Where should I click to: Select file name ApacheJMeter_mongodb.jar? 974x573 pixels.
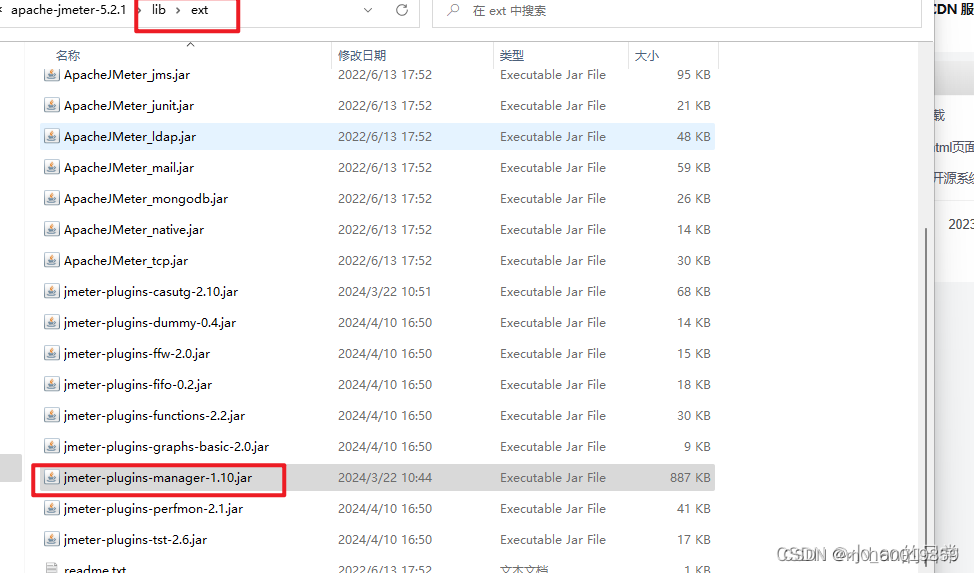(146, 199)
